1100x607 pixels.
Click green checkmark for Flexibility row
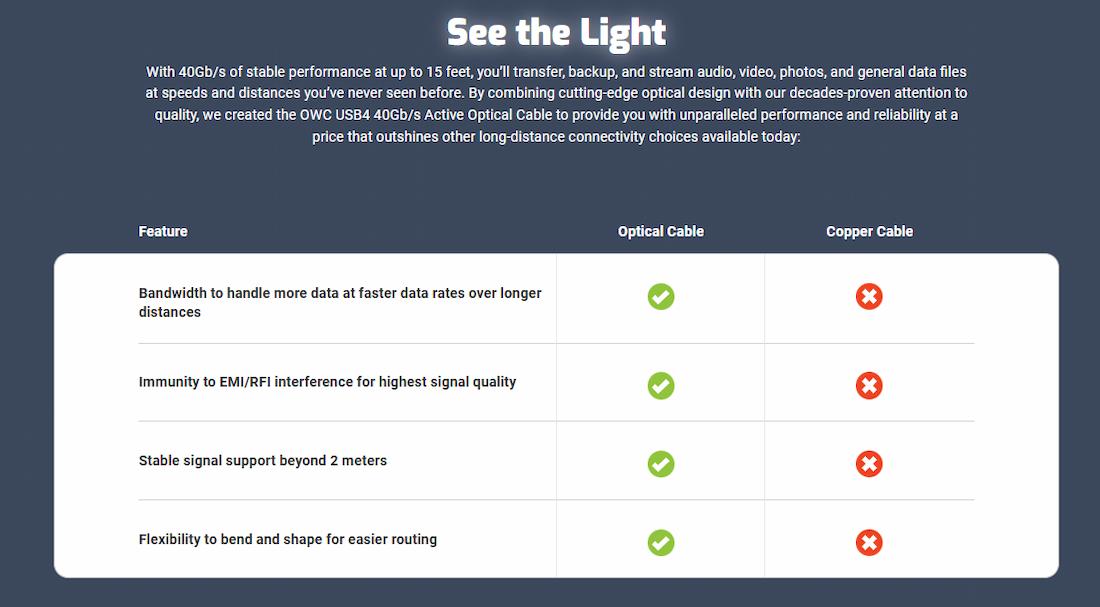[x=661, y=543]
